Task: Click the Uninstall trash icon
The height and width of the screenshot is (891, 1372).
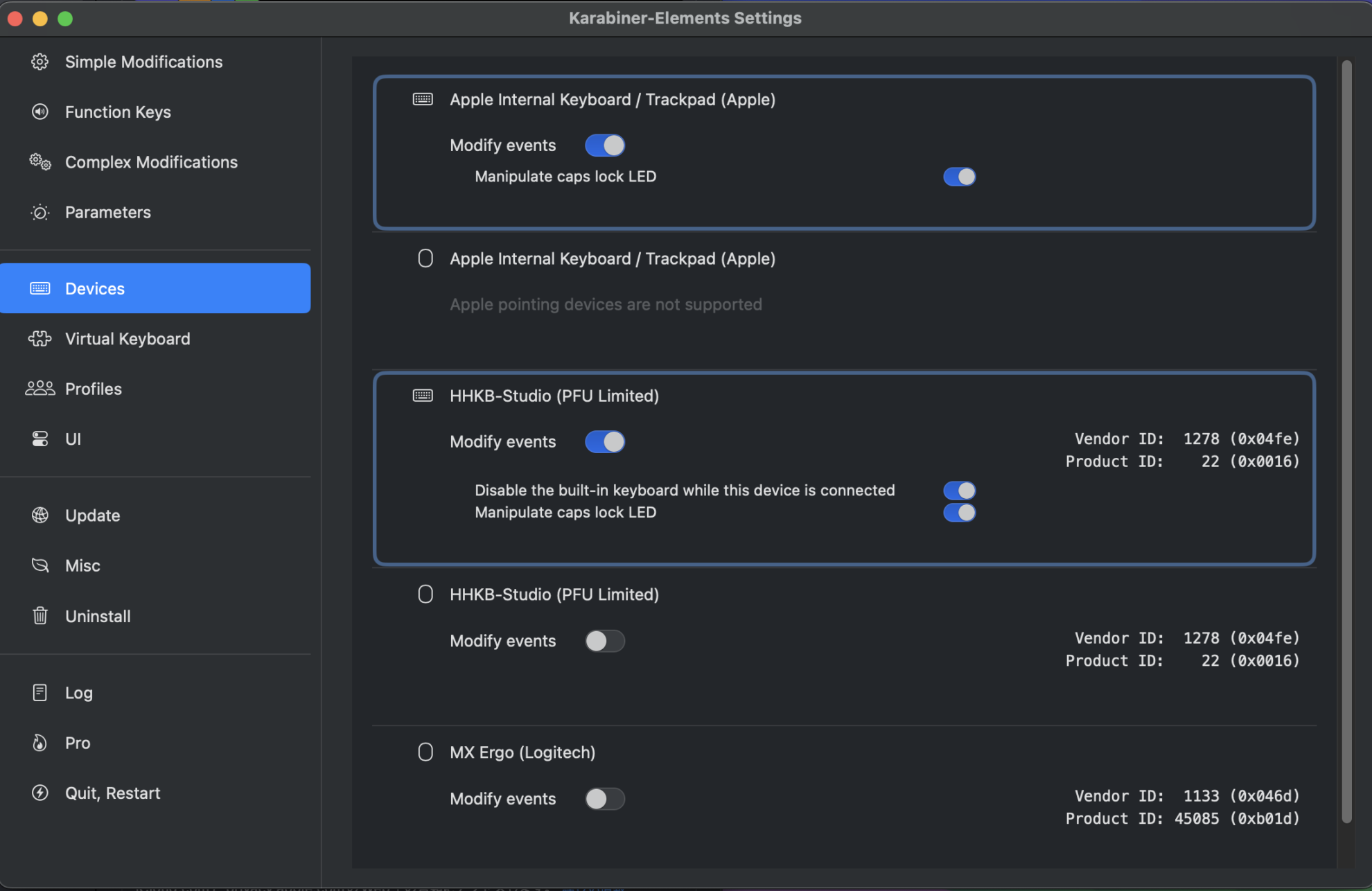Action: pos(39,615)
